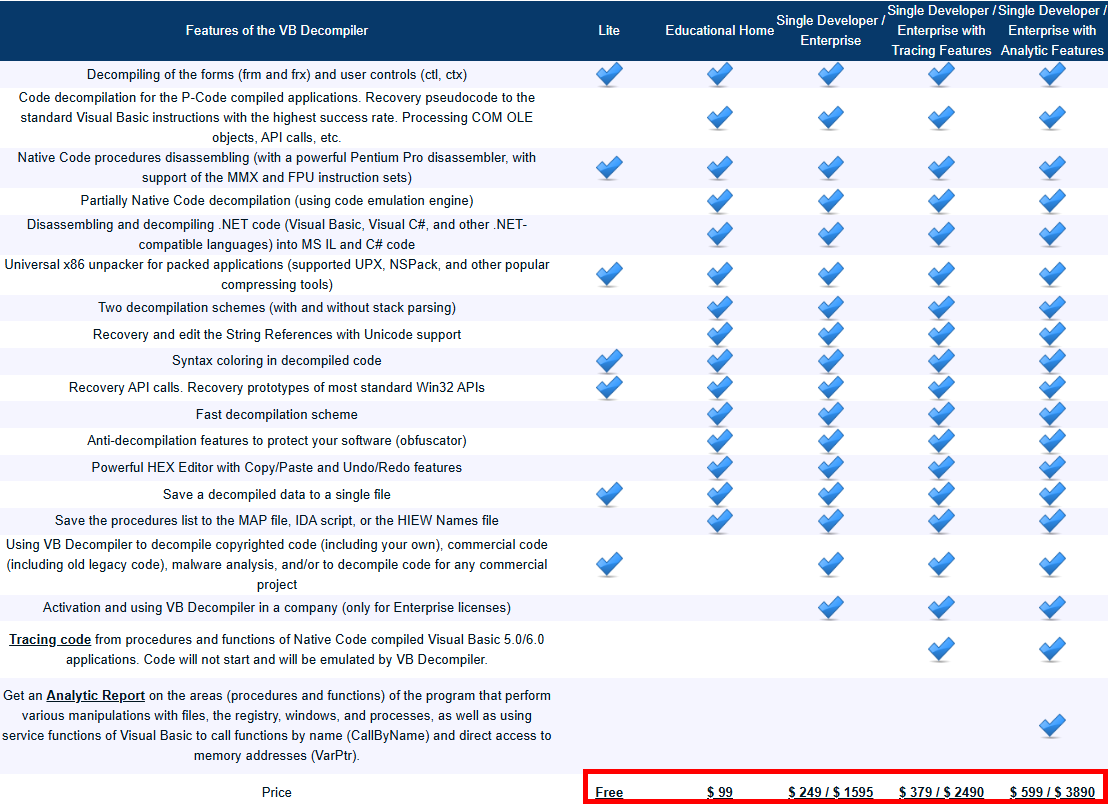Click the Educational Home column header
Viewport: 1109px width, 805px height.
tap(719, 30)
